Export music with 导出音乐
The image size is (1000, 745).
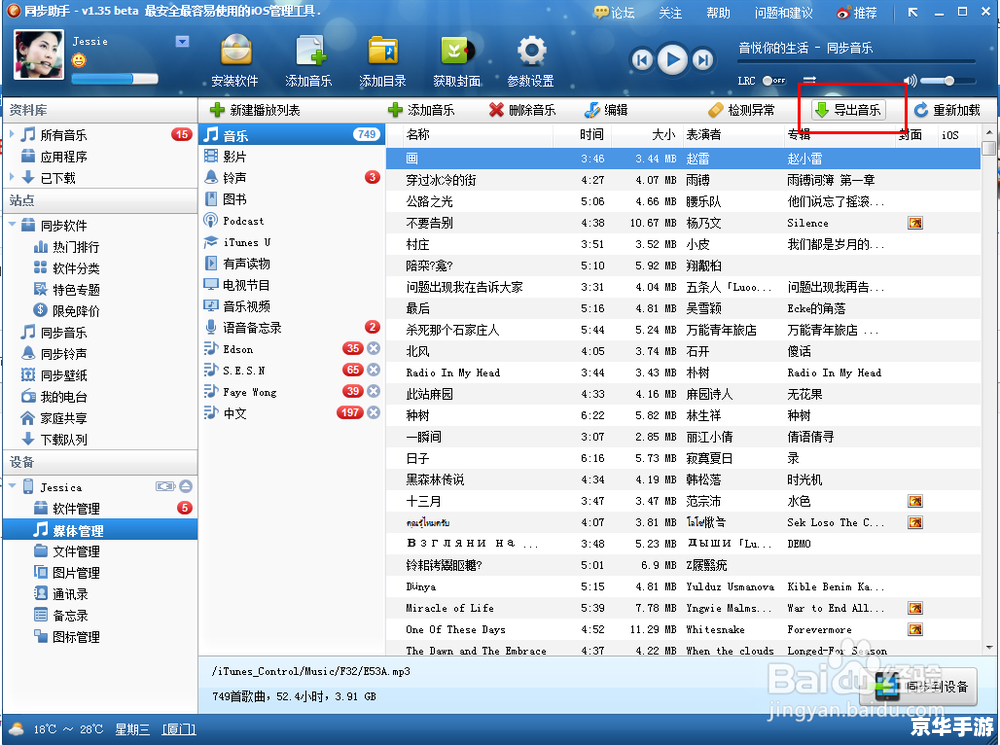(849, 110)
